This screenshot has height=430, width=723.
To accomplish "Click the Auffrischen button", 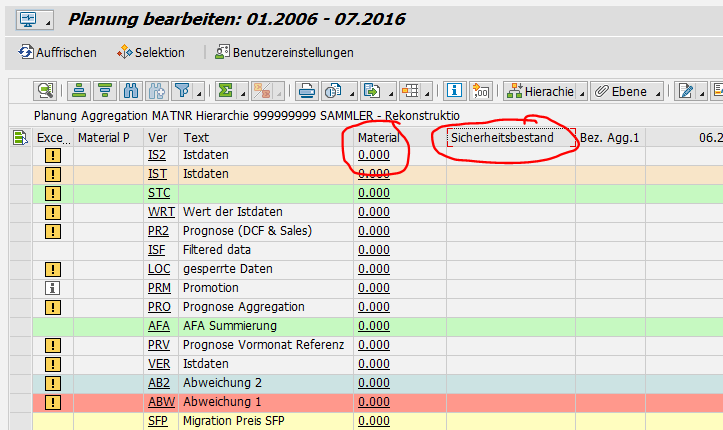I will coord(58,52).
